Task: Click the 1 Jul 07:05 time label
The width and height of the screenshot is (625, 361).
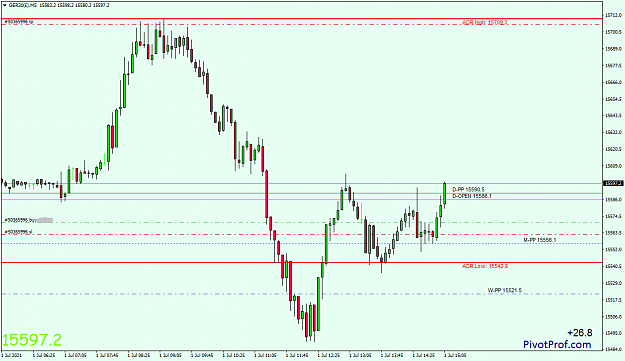Action: (75, 354)
